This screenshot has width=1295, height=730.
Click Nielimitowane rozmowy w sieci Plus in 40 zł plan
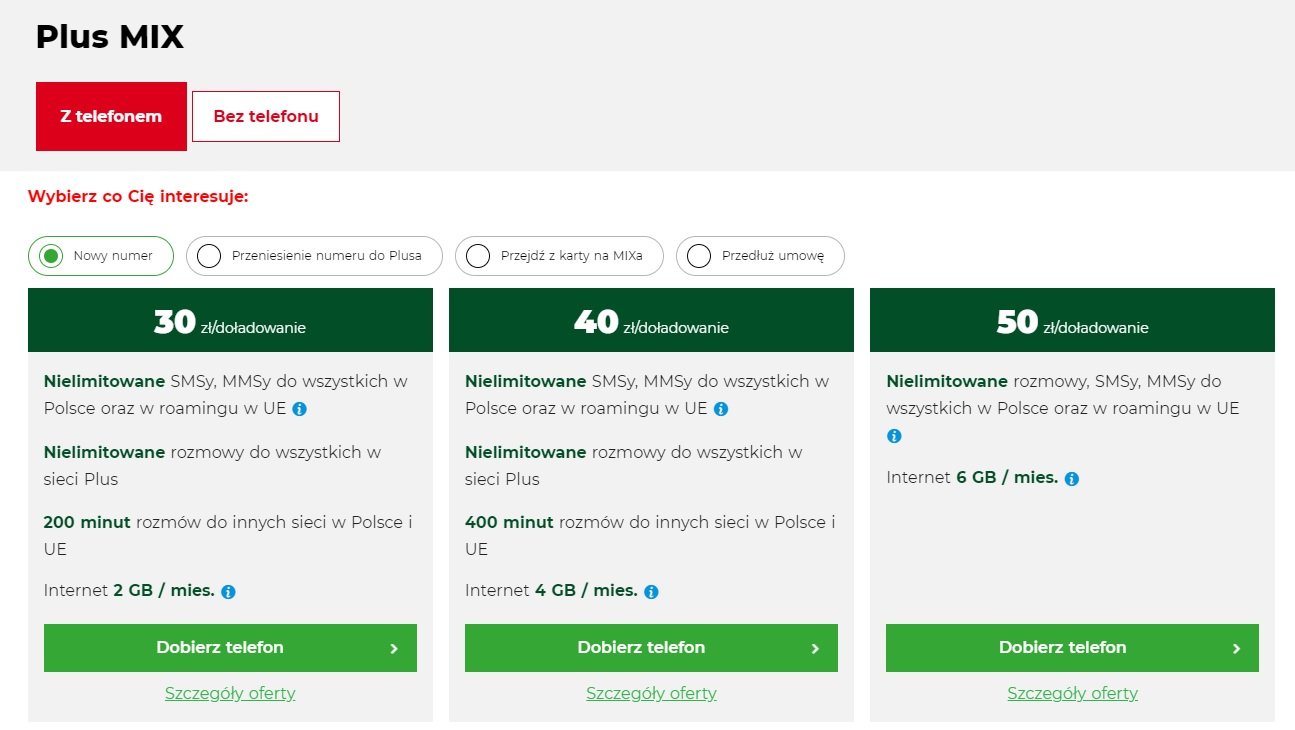[633, 466]
